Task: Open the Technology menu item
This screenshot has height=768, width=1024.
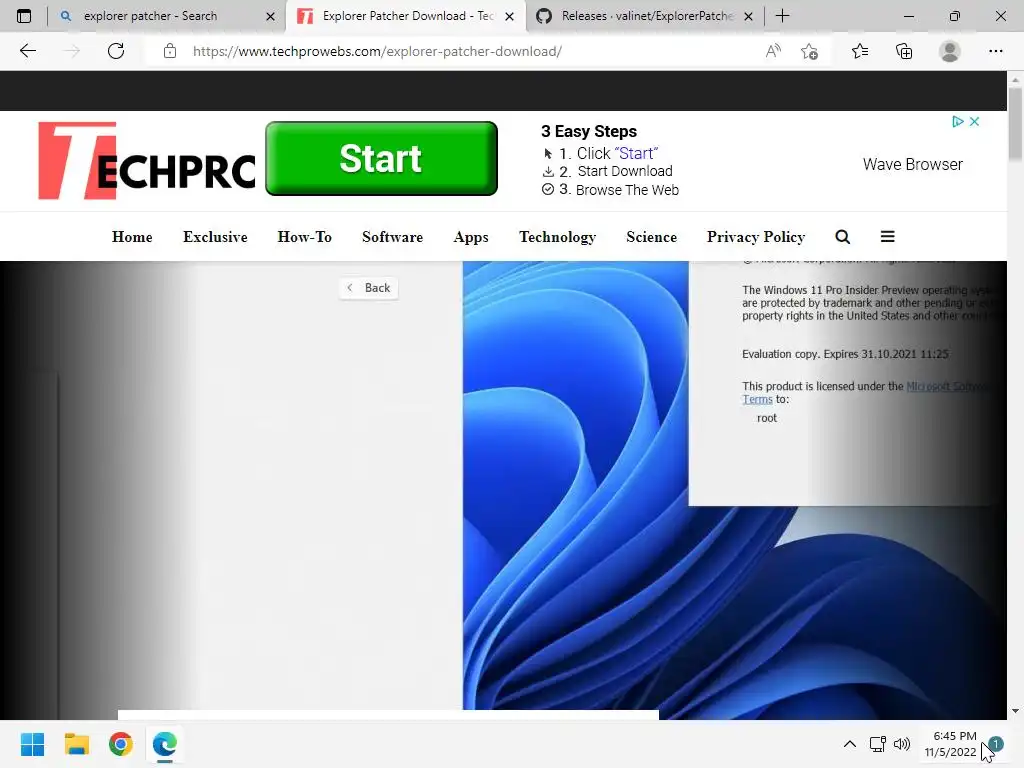Action: (x=557, y=237)
